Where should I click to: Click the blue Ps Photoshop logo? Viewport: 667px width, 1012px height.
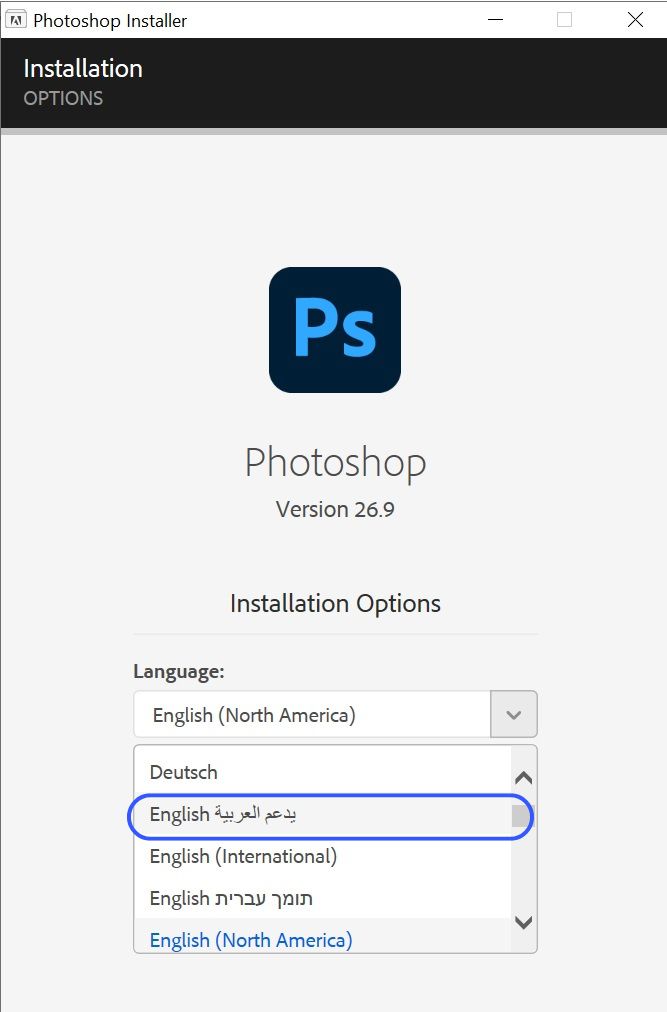[334, 329]
